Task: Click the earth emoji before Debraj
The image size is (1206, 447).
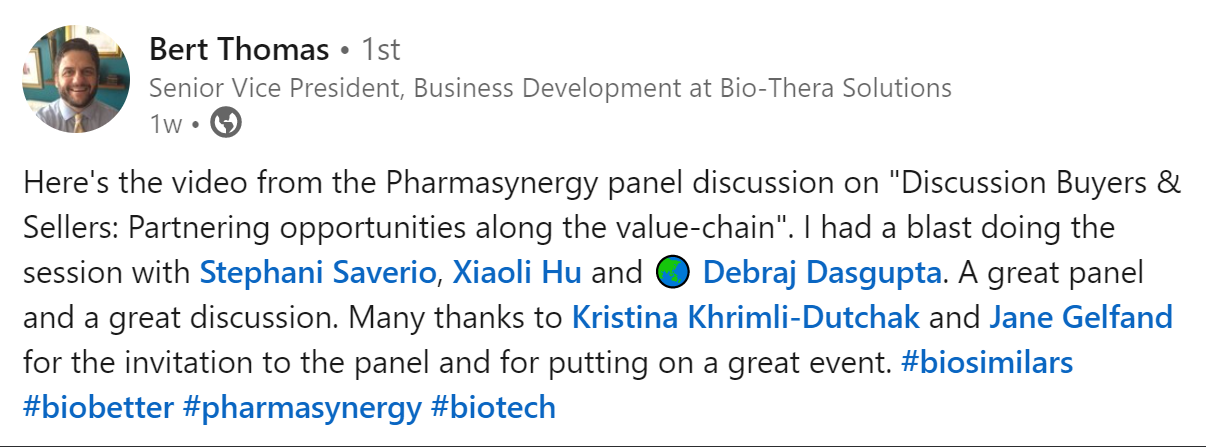Action: click(x=669, y=271)
